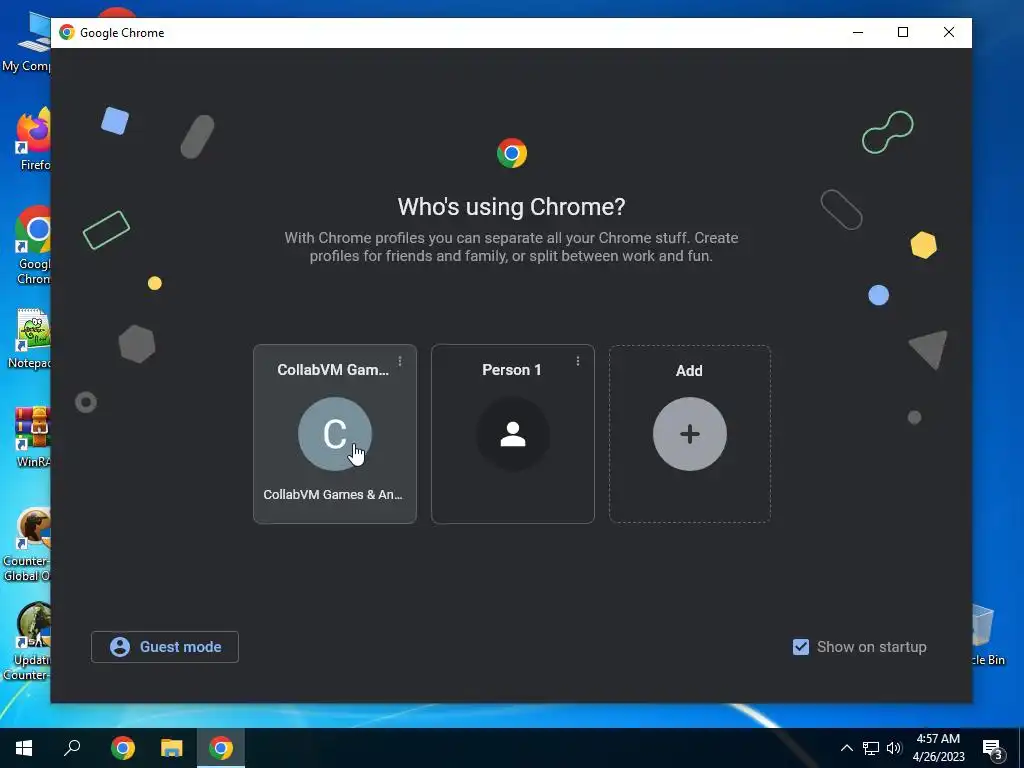Select My Computer desktop icon

[26, 40]
